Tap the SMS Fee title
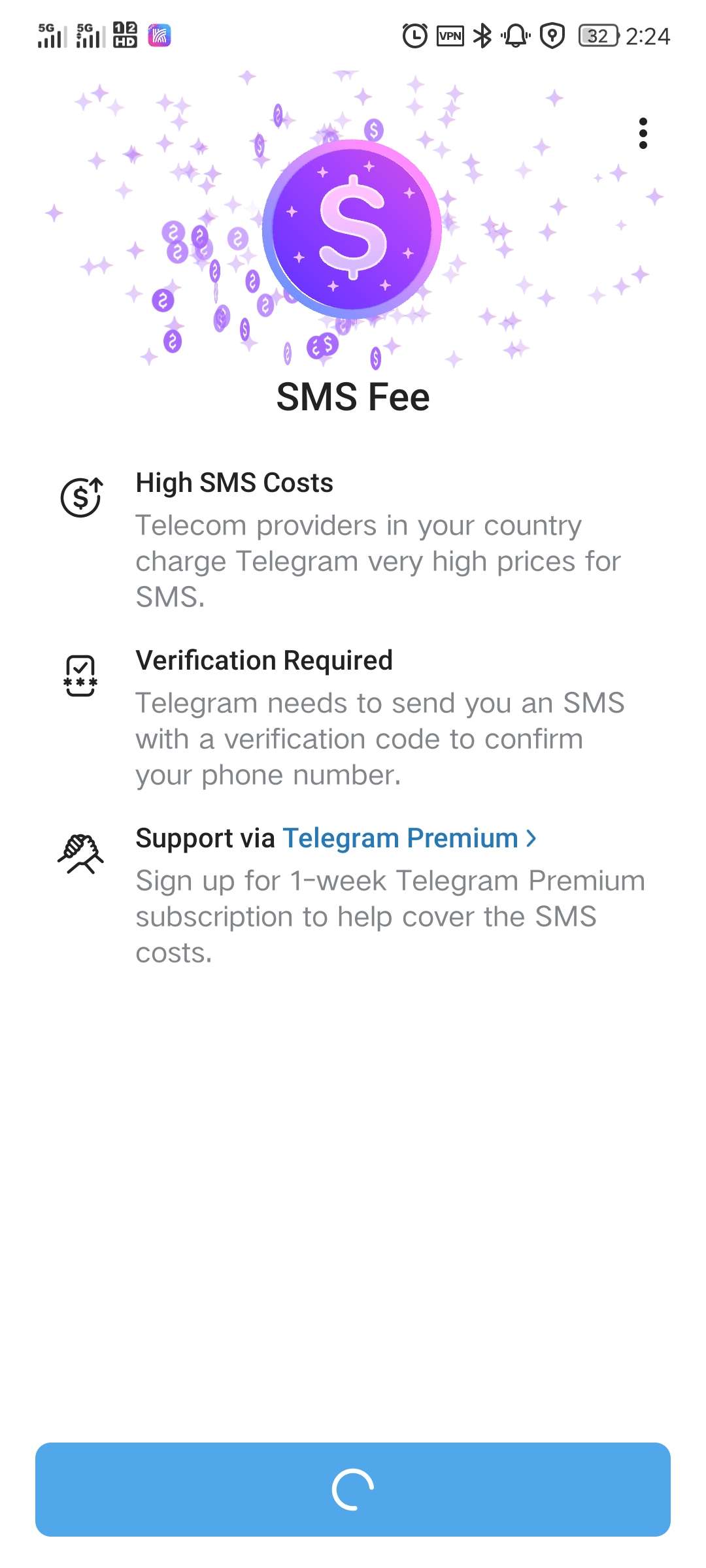 (x=353, y=397)
